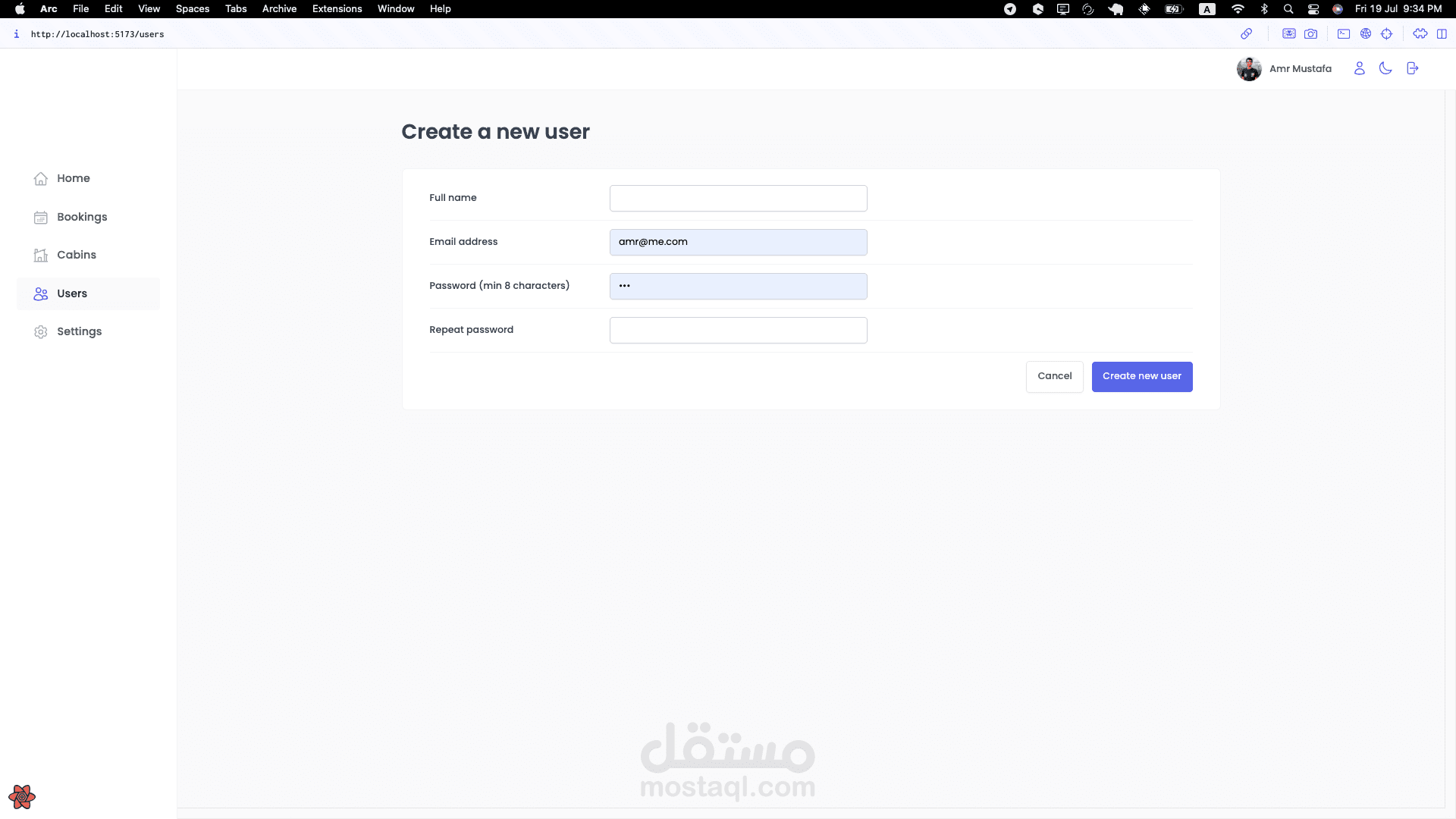Open the Wi-Fi status icon in menu bar
The width and height of the screenshot is (1456, 819).
1238,9
